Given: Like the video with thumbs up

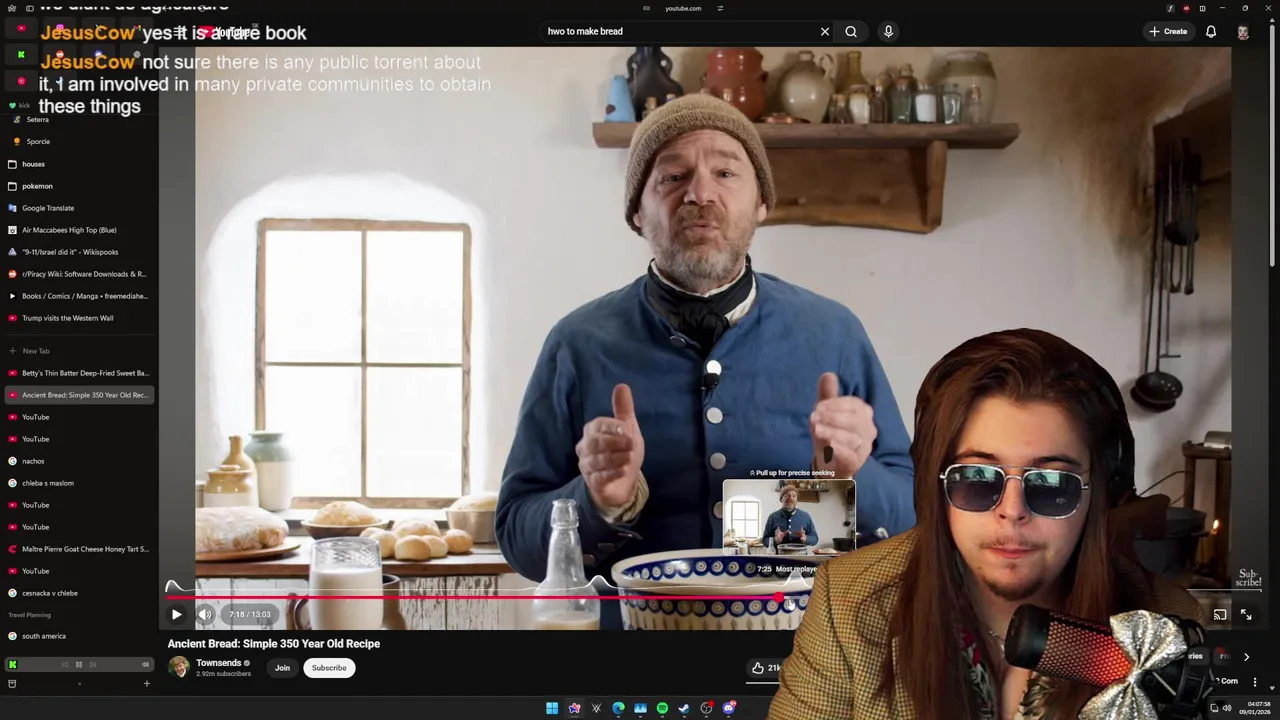Looking at the screenshot, I should click(766, 668).
